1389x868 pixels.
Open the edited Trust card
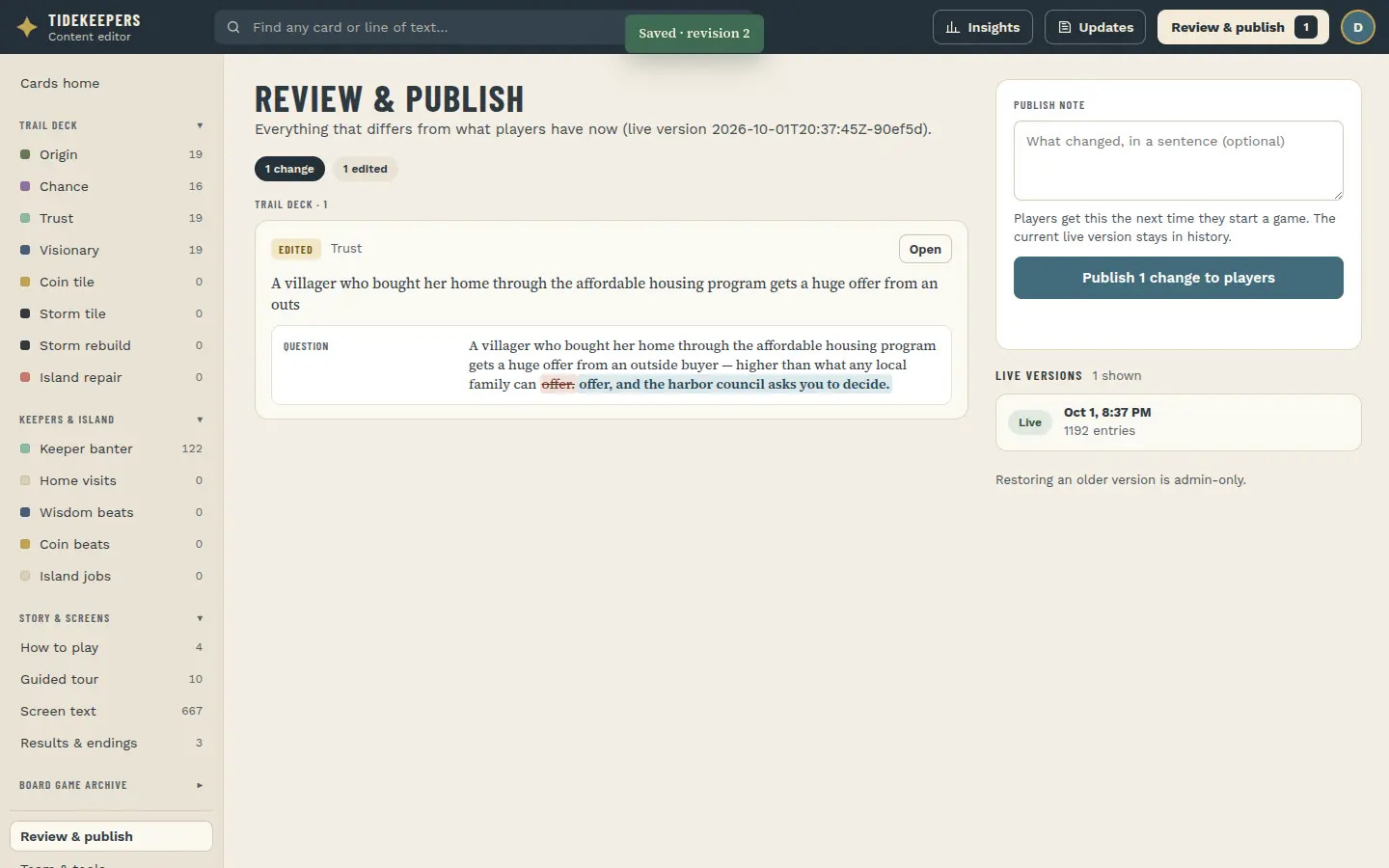point(925,249)
